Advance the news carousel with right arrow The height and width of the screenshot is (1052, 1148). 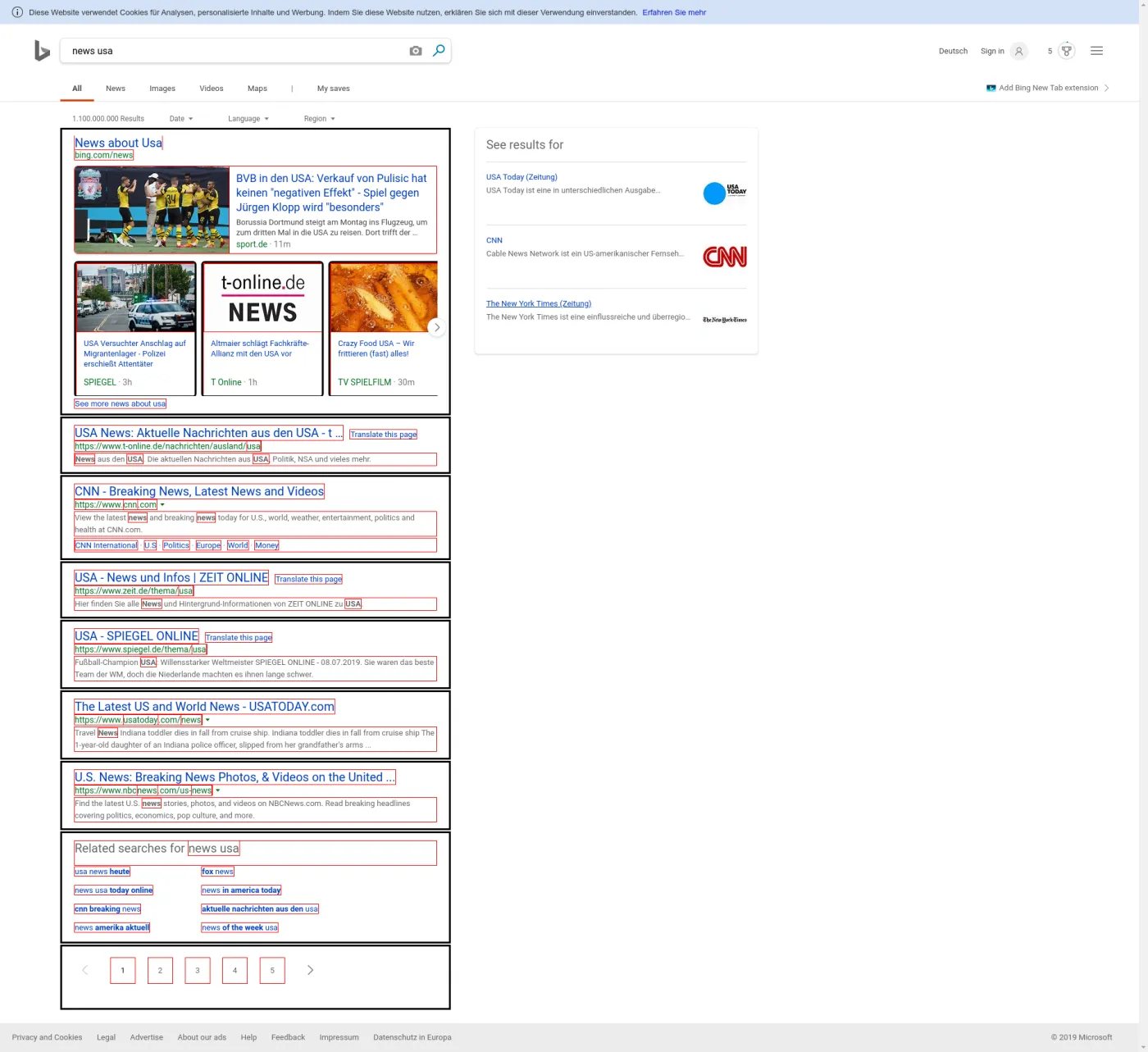(x=436, y=327)
